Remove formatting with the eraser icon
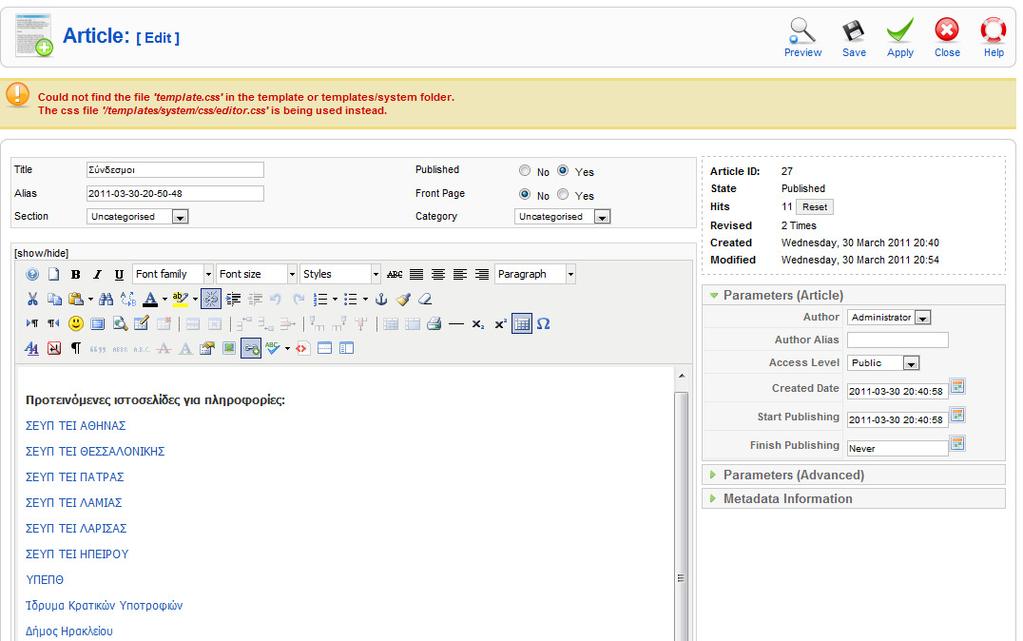The width and height of the screenshot is (1023, 641). [425, 299]
